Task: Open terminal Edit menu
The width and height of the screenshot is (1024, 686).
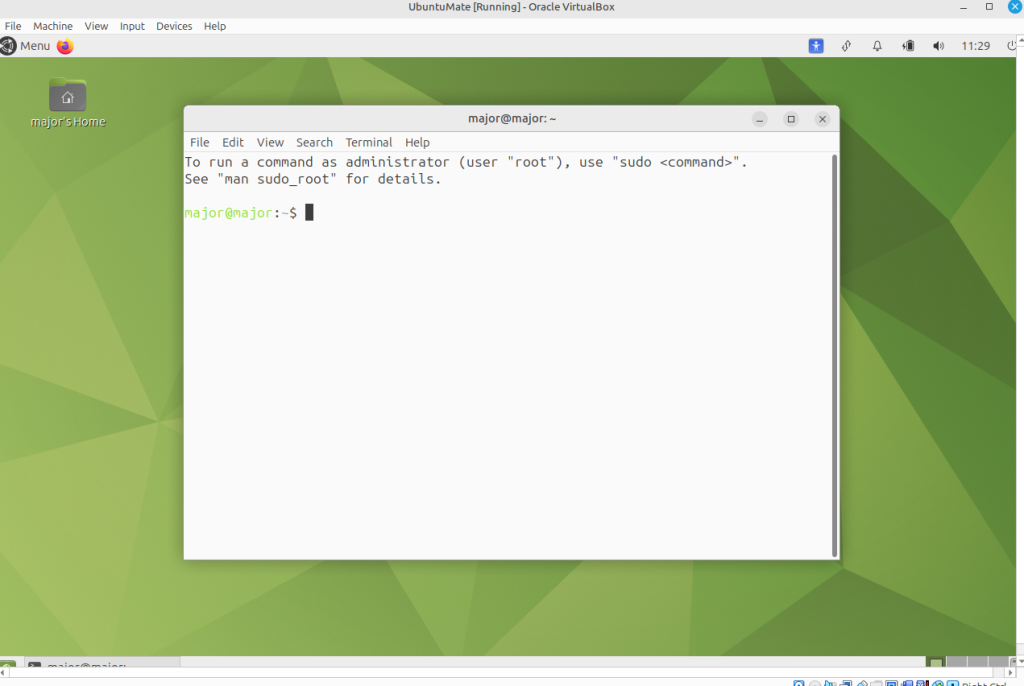Action: click(233, 142)
